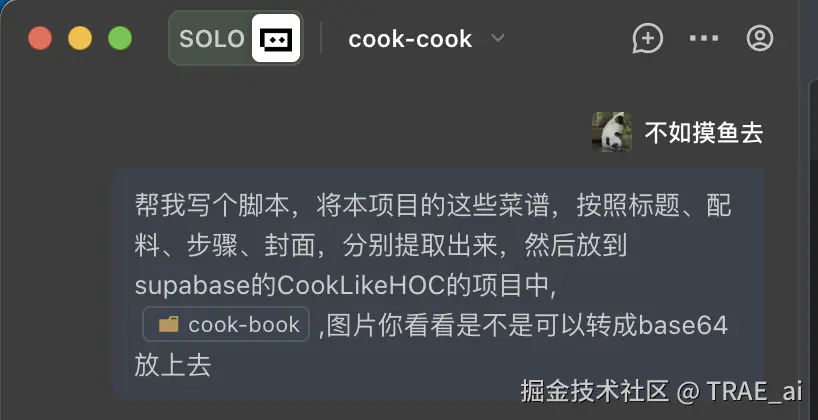Click the user message bubble starting 帮我写个脚本
This screenshot has width=818, height=420.
point(438,283)
